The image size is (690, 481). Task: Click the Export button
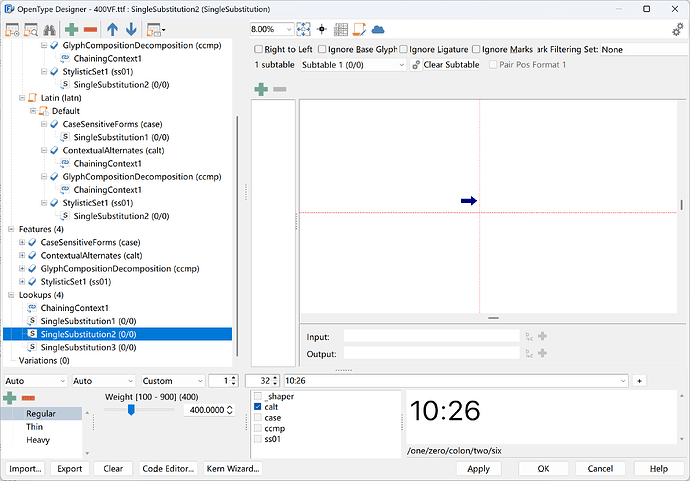point(70,469)
